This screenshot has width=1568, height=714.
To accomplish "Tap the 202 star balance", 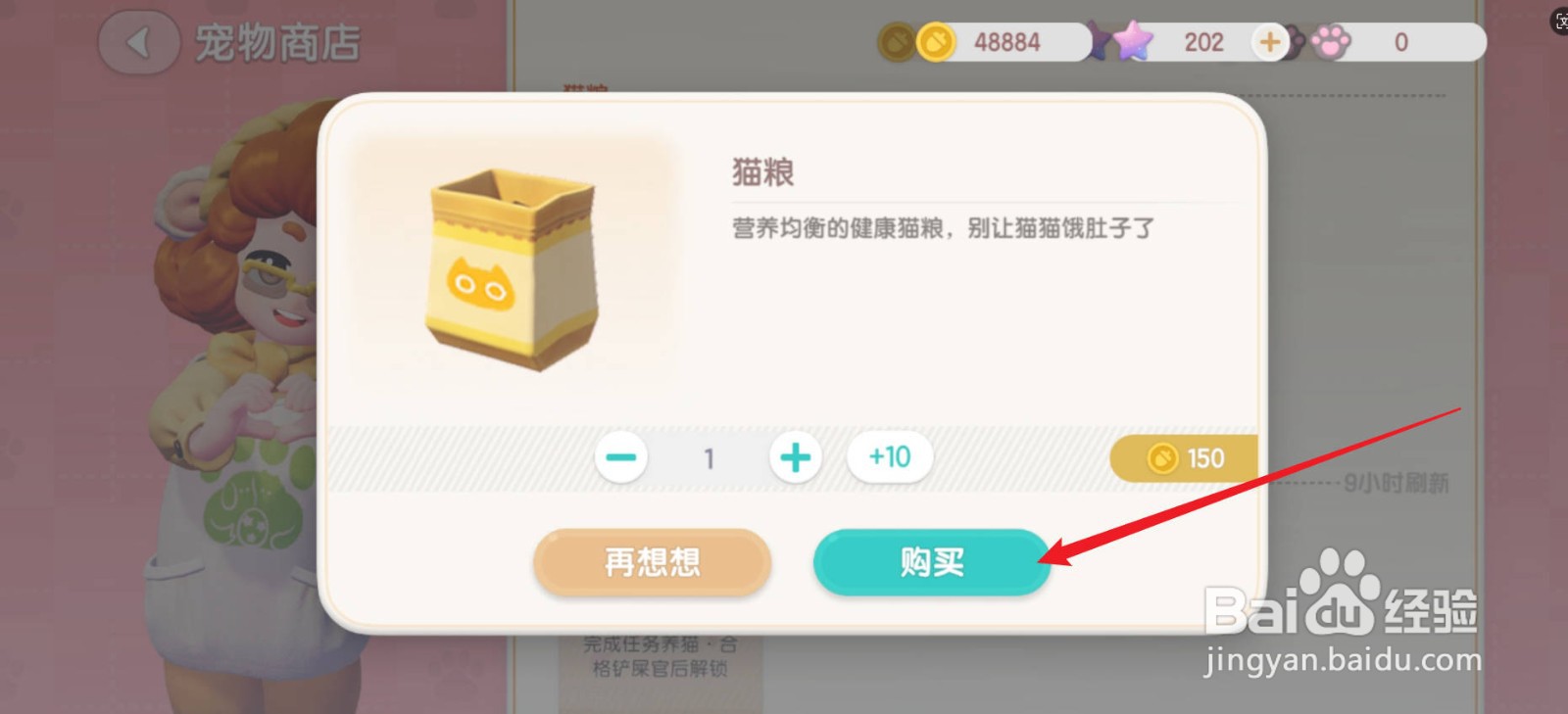I will 1203,42.
